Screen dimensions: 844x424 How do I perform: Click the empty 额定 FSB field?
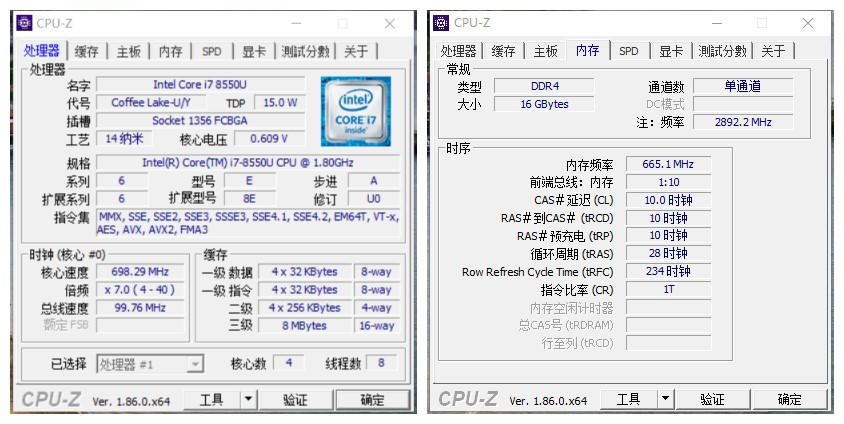click(x=140, y=325)
